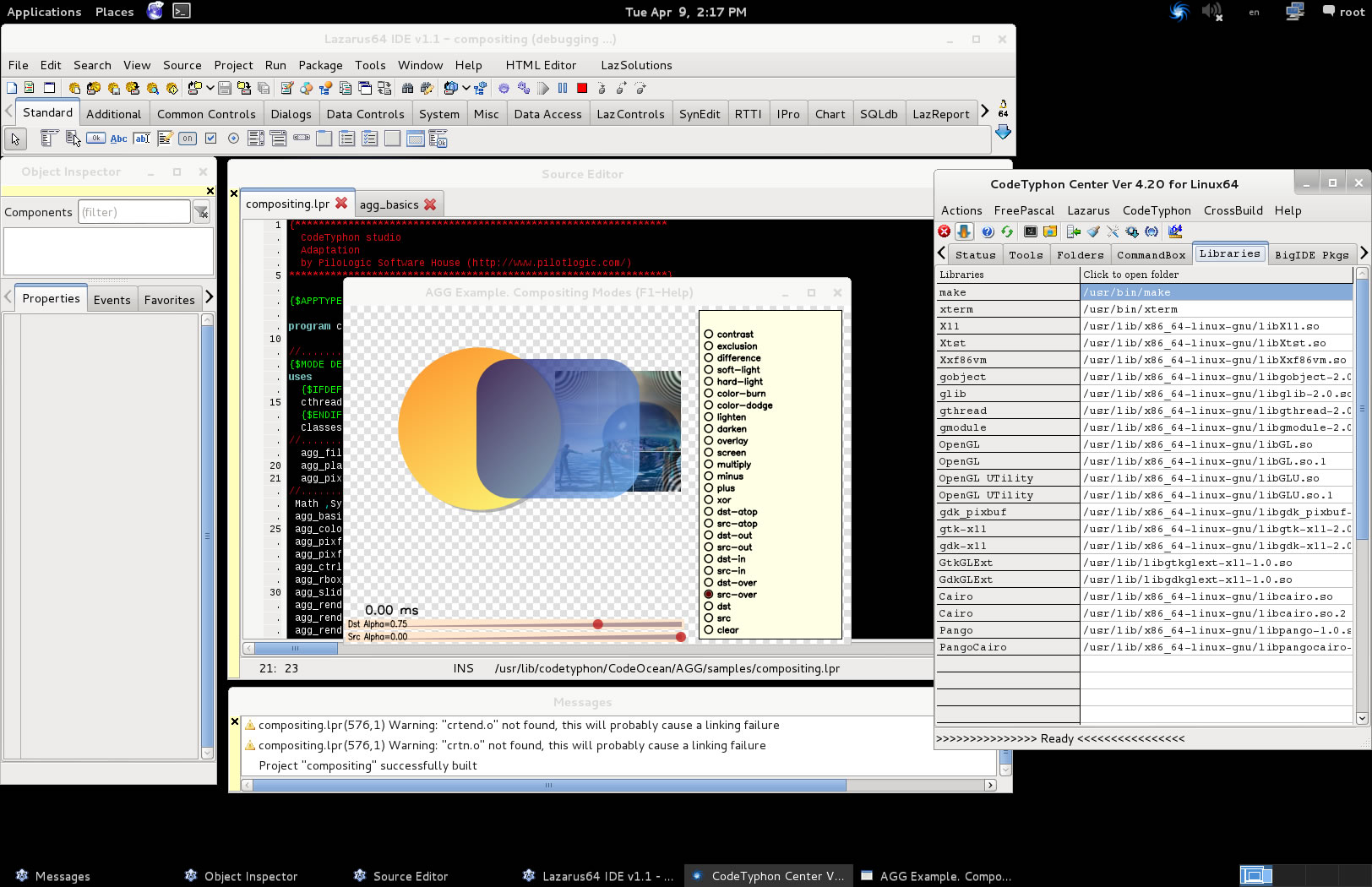Screen dimensions: 1372x887
Task: Click the red Stop debugging icon
Action: point(582,88)
